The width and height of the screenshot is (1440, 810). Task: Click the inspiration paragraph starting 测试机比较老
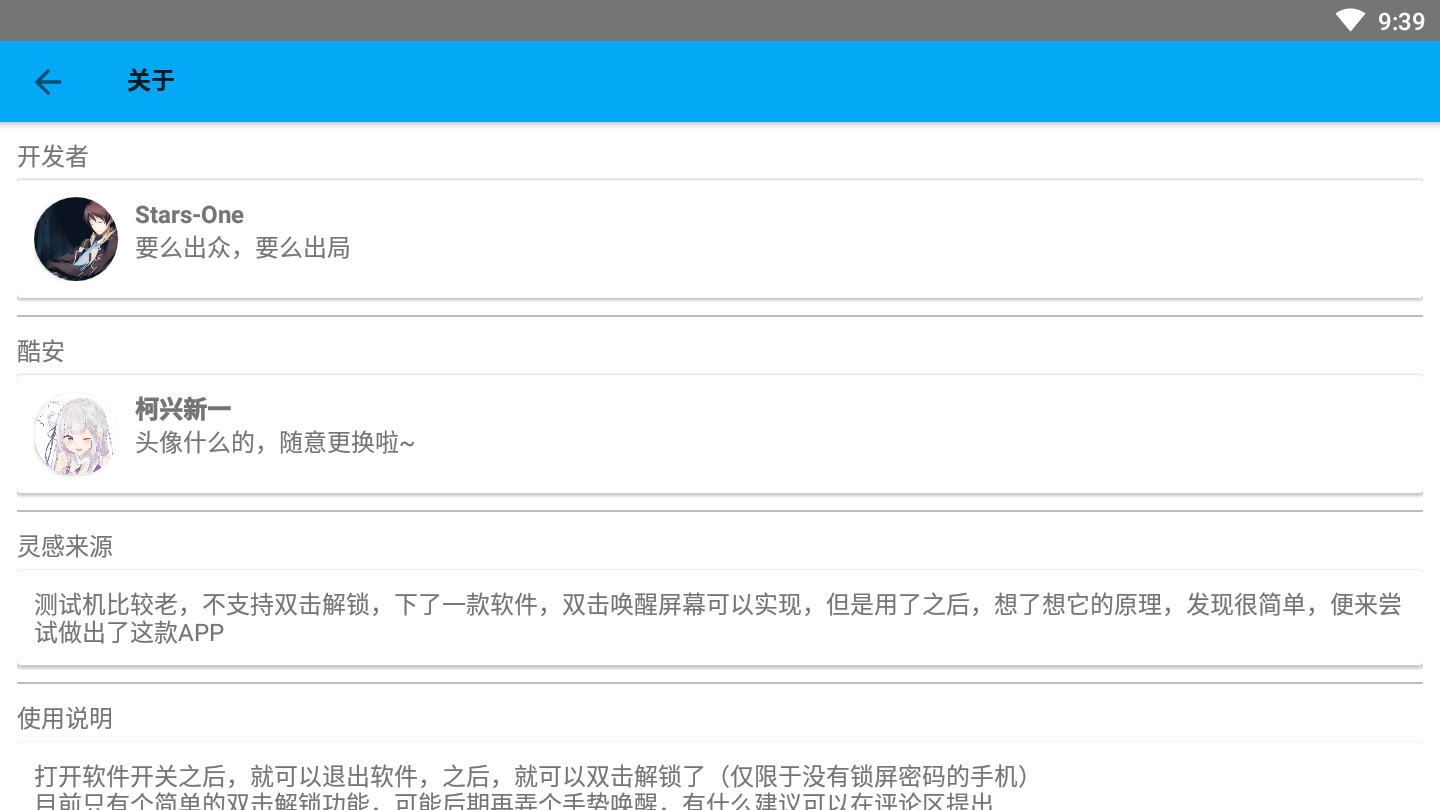point(718,618)
